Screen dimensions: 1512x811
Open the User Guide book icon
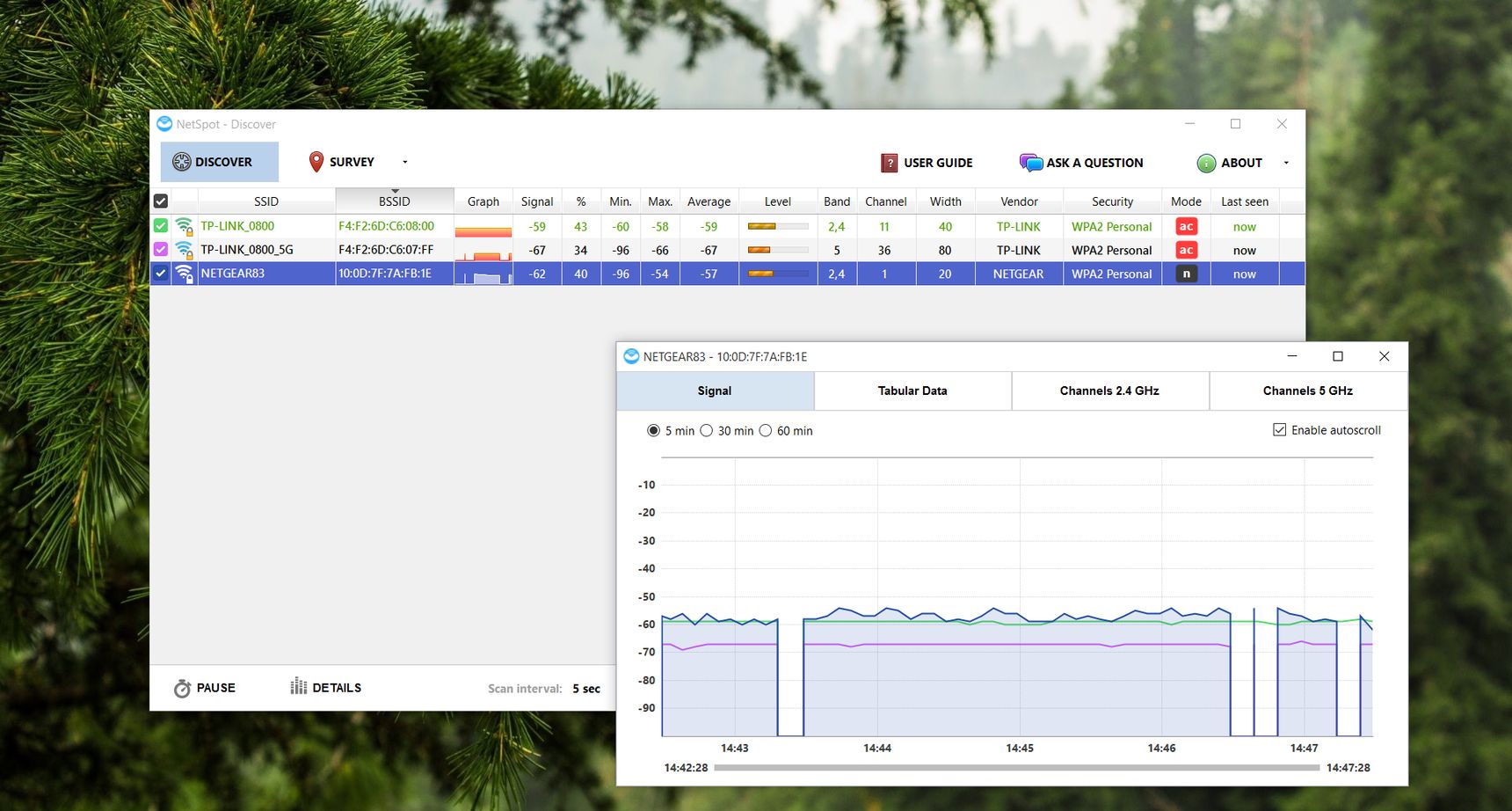pos(889,163)
